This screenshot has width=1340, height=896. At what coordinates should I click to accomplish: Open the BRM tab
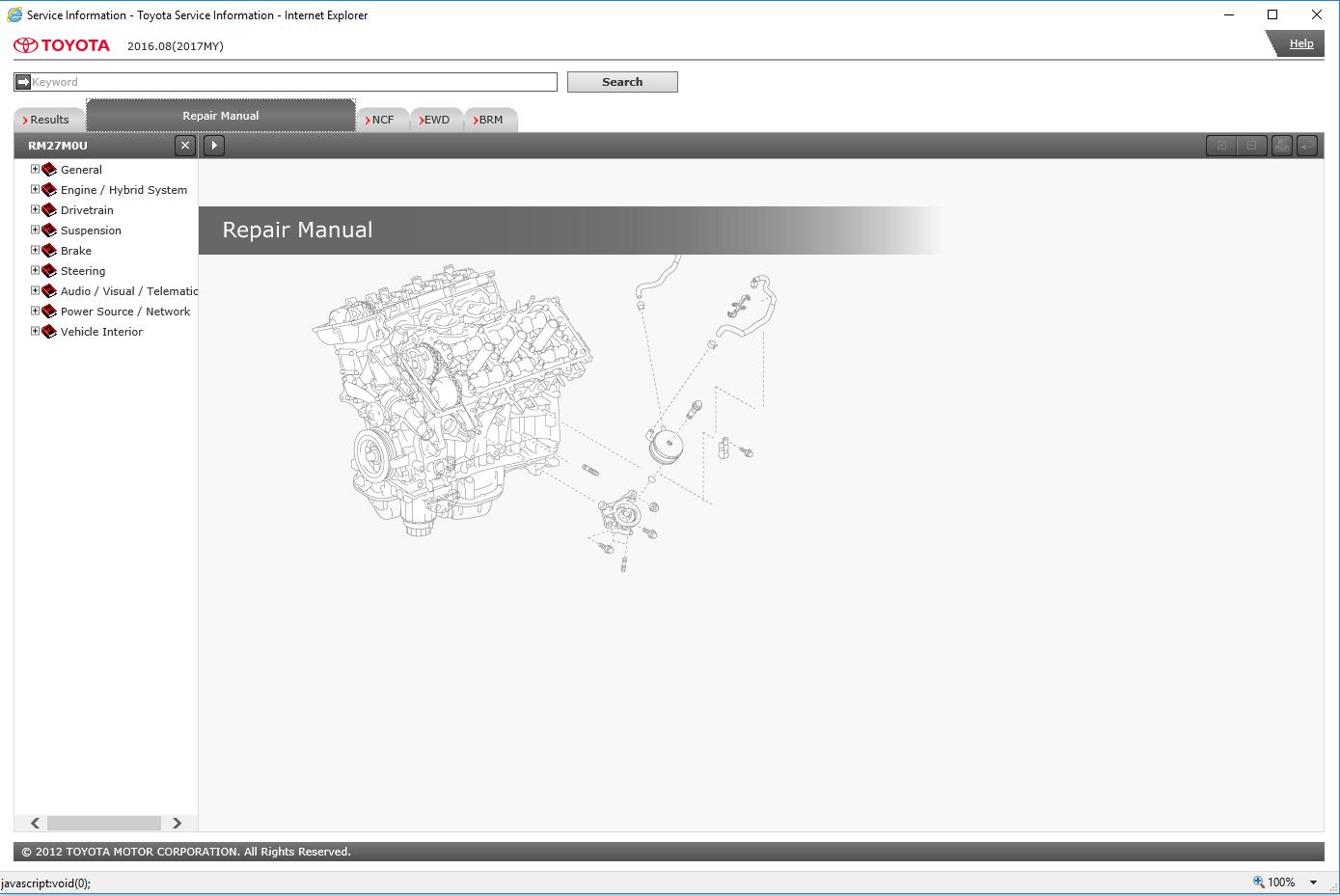click(491, 120)
